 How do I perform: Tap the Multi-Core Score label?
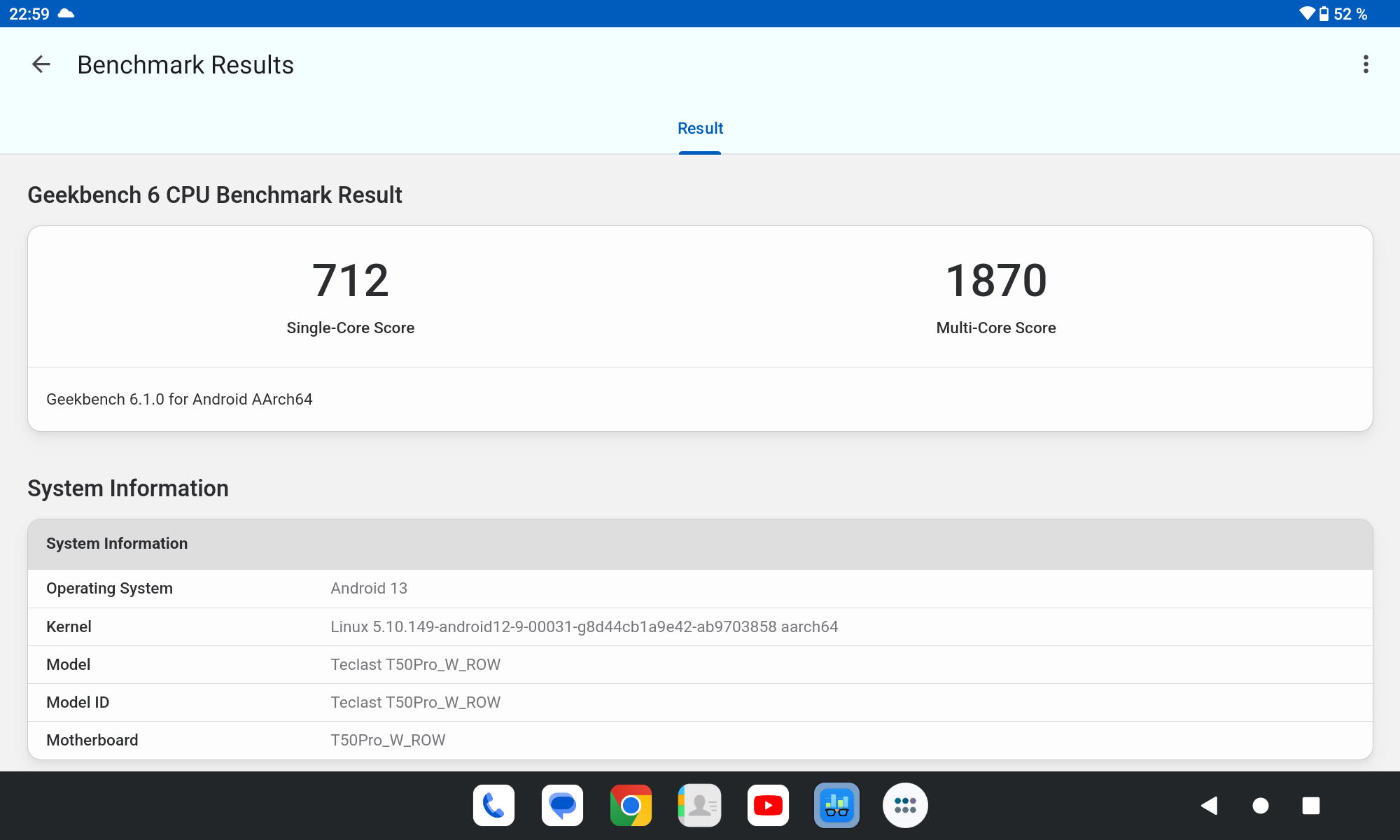click(996, 328)
